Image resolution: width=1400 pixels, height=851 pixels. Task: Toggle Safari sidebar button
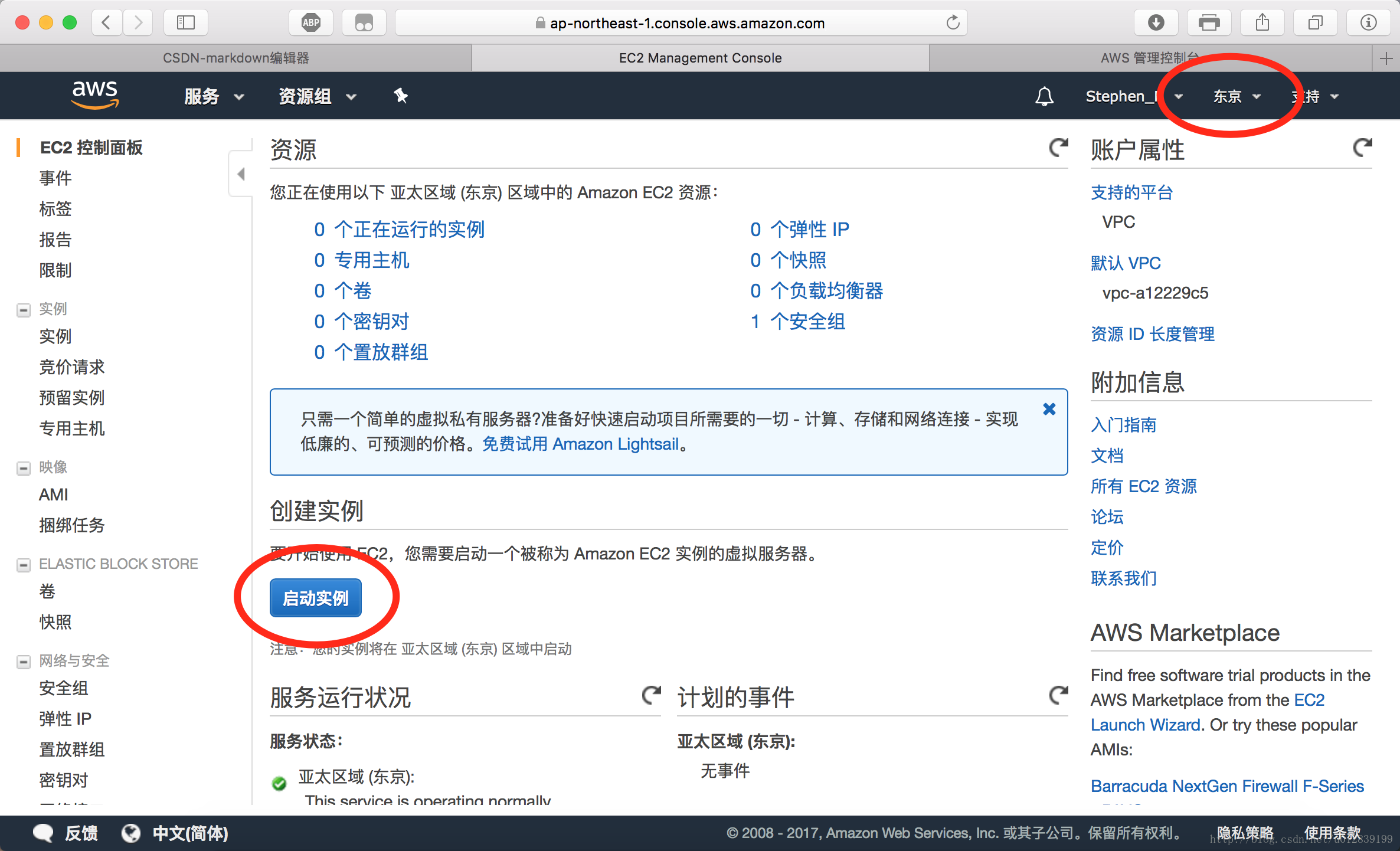coord(186,23)
